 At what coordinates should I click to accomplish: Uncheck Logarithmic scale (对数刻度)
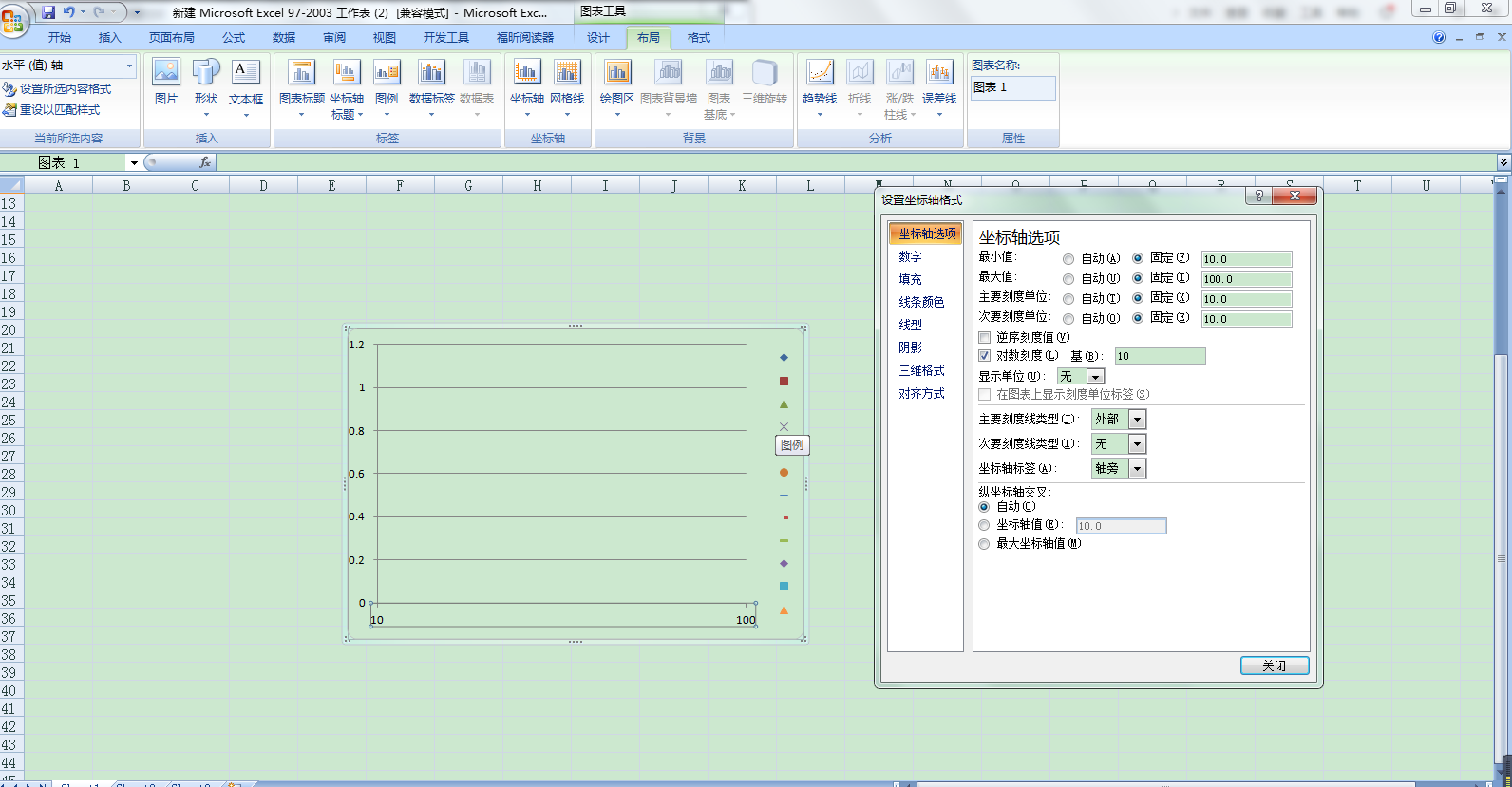pyautogui.click(x=985, y=356)
